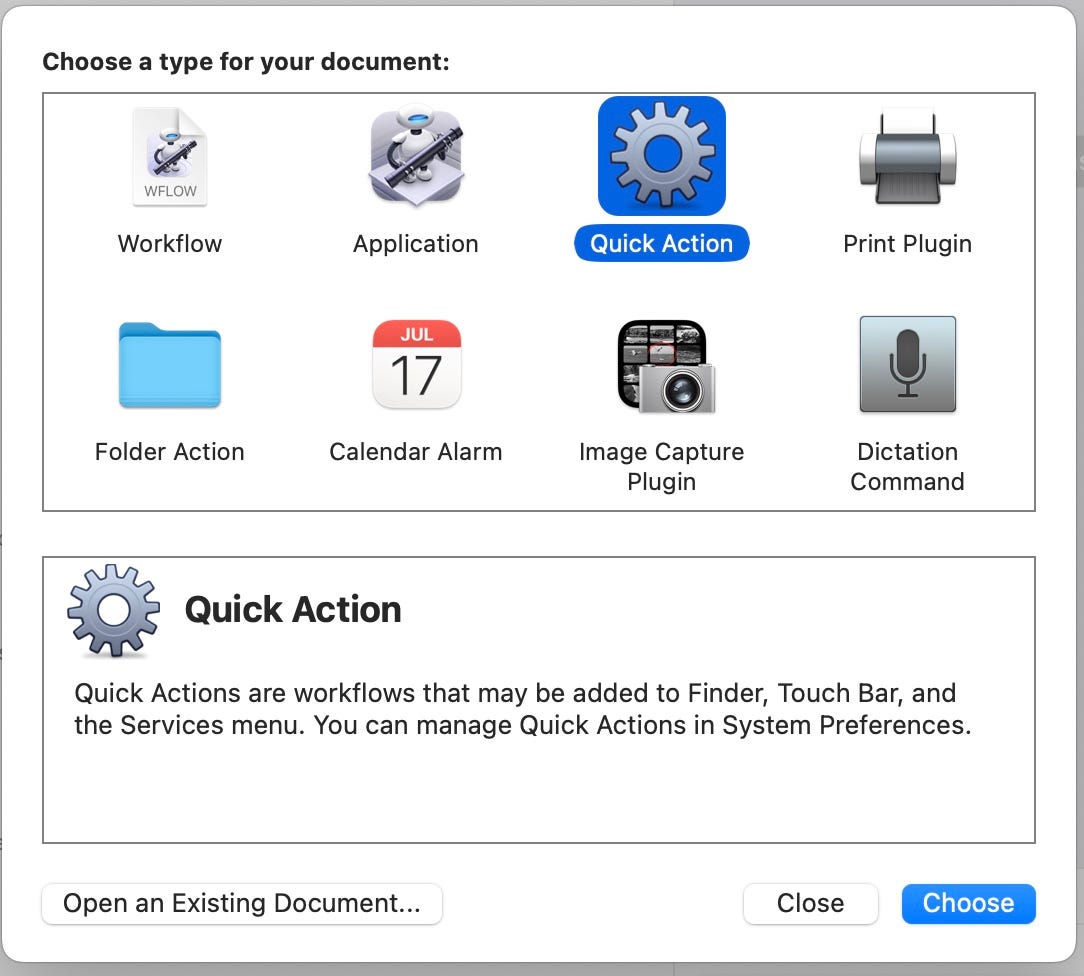Click the Application label text
This screenshot has width=1084, height=976.
coord(415,243)
